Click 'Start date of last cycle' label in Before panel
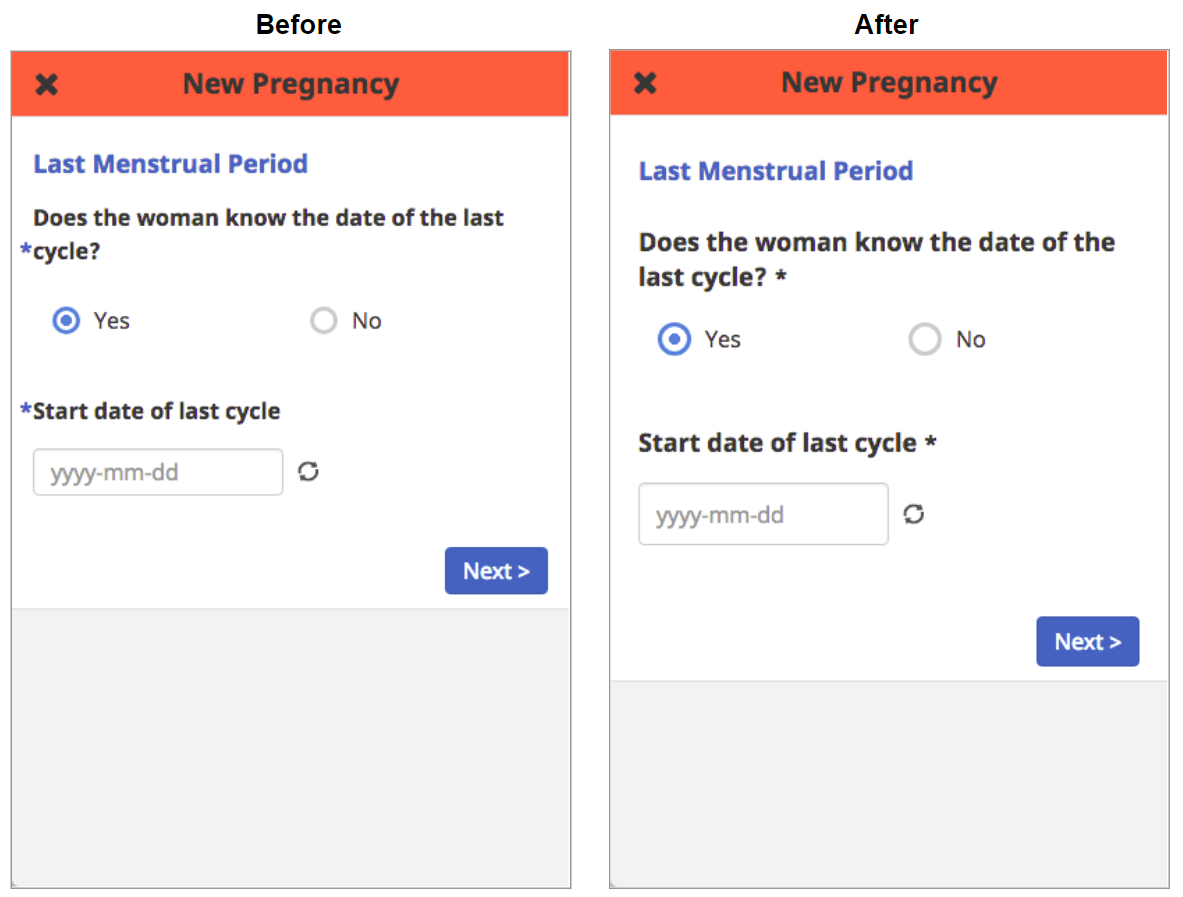 [156, 411]
